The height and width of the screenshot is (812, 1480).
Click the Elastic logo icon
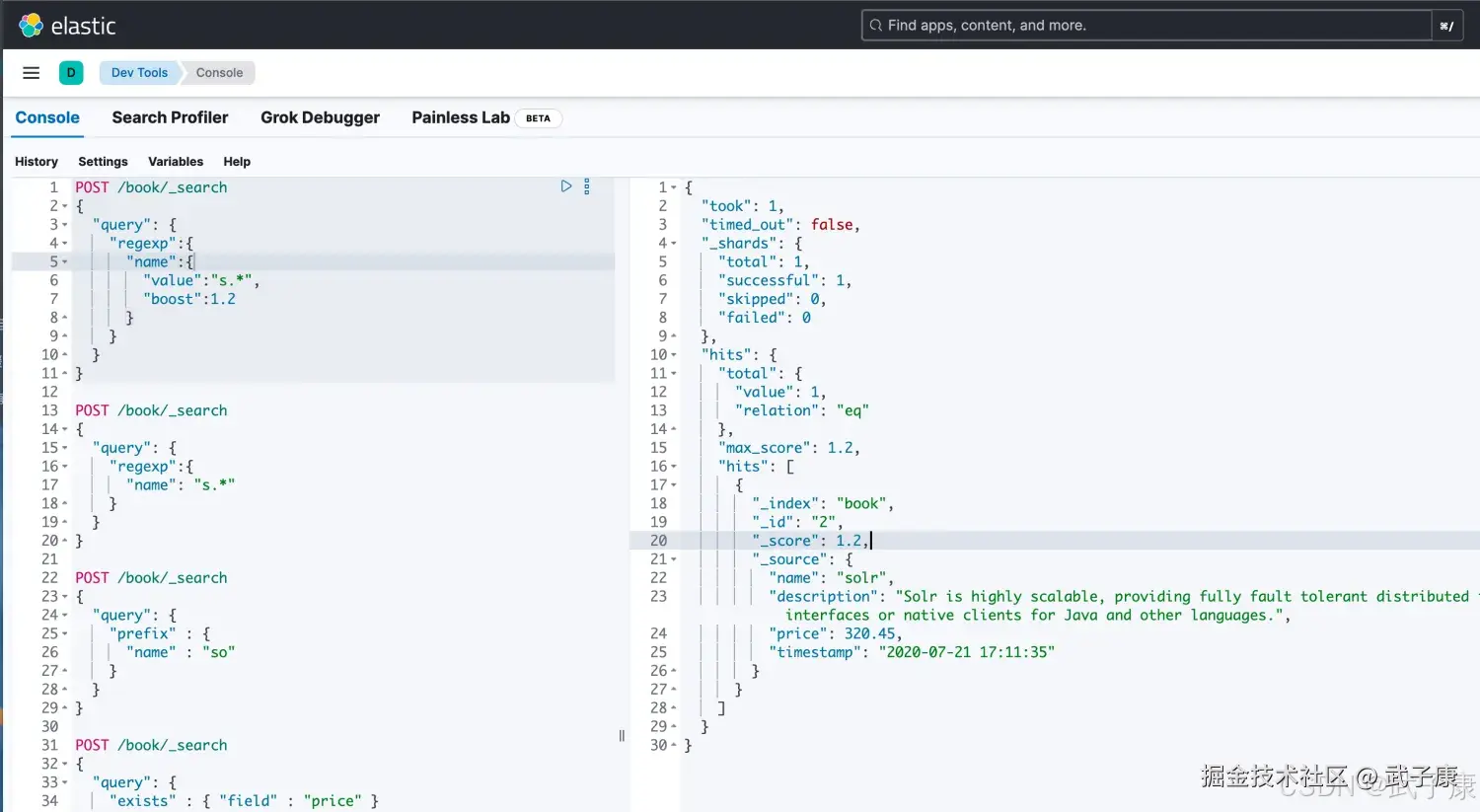30,25
